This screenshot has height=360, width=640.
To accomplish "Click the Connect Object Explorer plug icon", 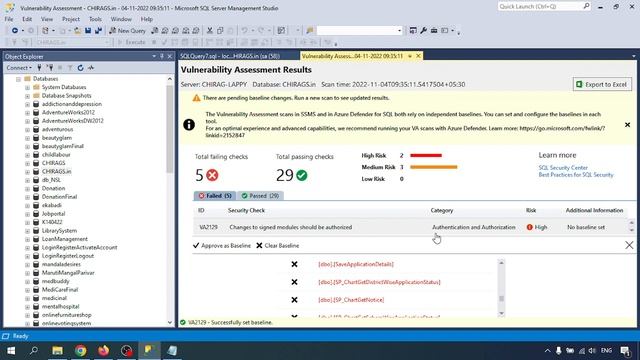I will [x=39, y=68].
